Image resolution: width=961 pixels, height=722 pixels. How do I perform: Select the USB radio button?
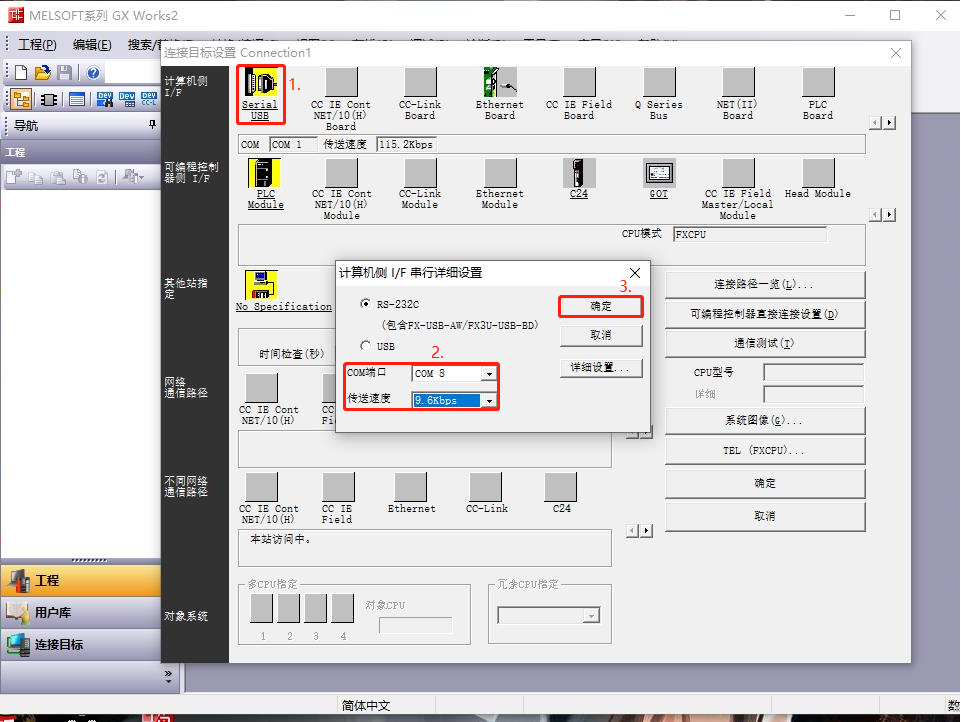click(366, 346)
